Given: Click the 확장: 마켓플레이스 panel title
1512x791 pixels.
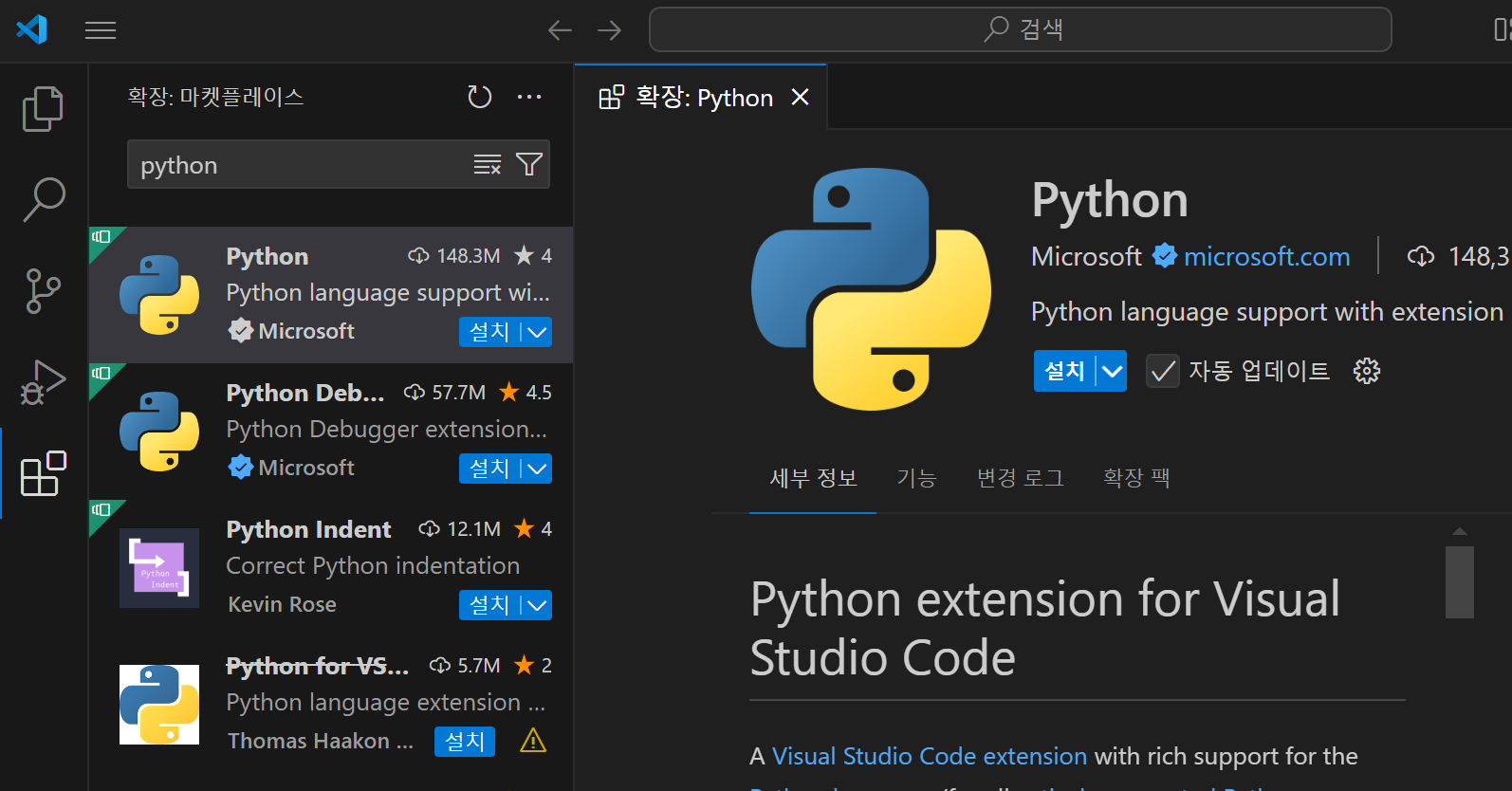Looking at the screenshot, I should tap(215, 97).
